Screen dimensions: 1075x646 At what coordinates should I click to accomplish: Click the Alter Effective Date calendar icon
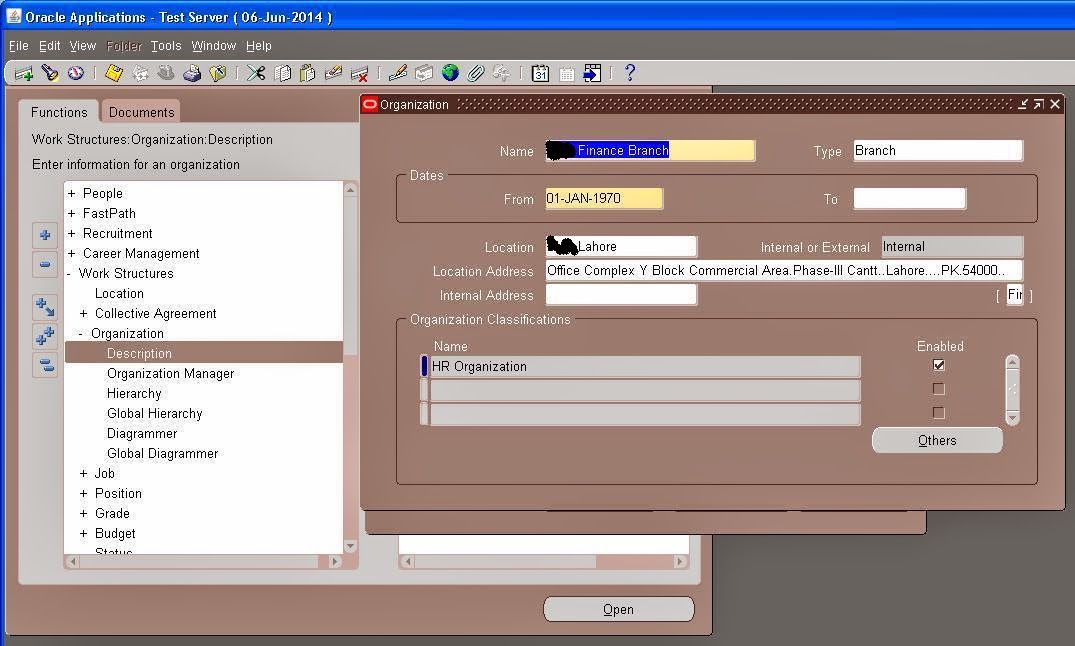coord(540,73)
